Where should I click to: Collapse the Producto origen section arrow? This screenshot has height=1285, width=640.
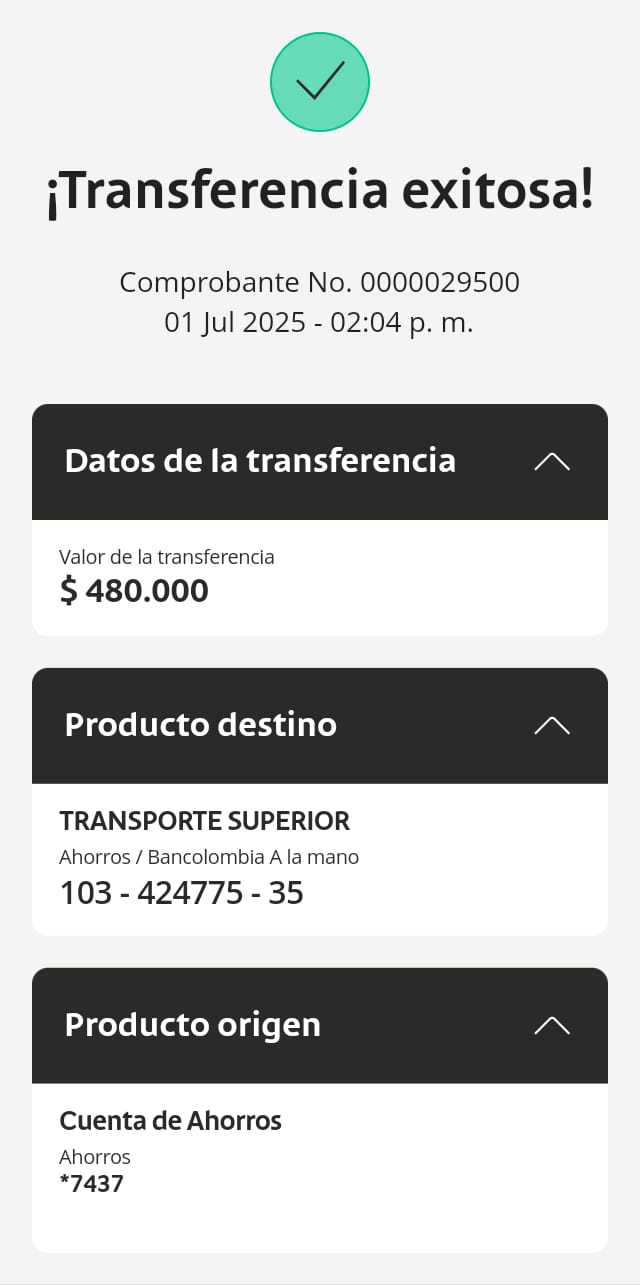click(x=552, y=1025)
